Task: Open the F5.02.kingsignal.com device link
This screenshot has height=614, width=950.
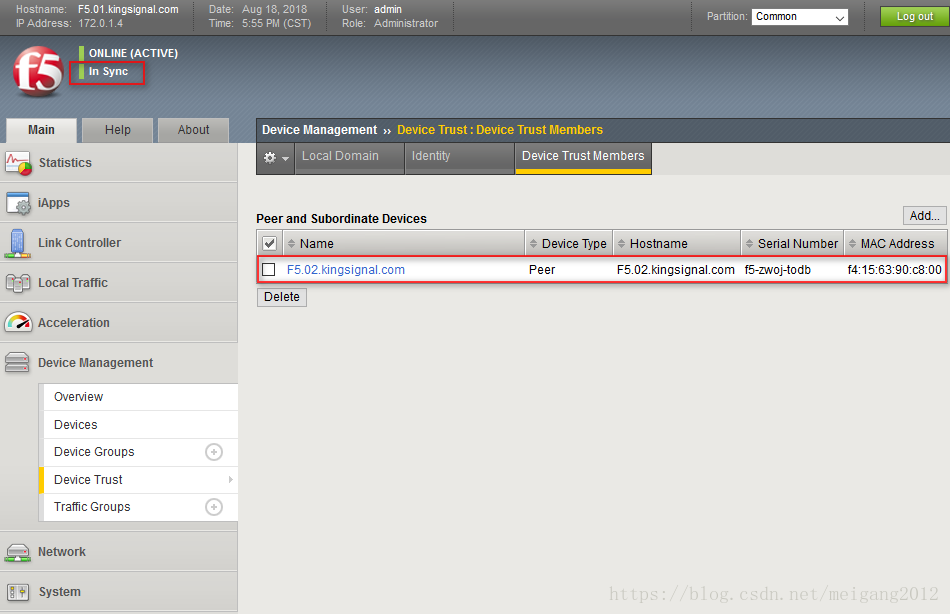Action: [x=345, y=270]
